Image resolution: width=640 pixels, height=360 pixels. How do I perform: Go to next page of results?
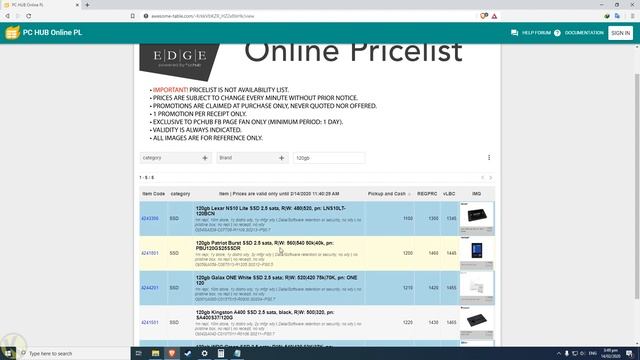[491, 178]
